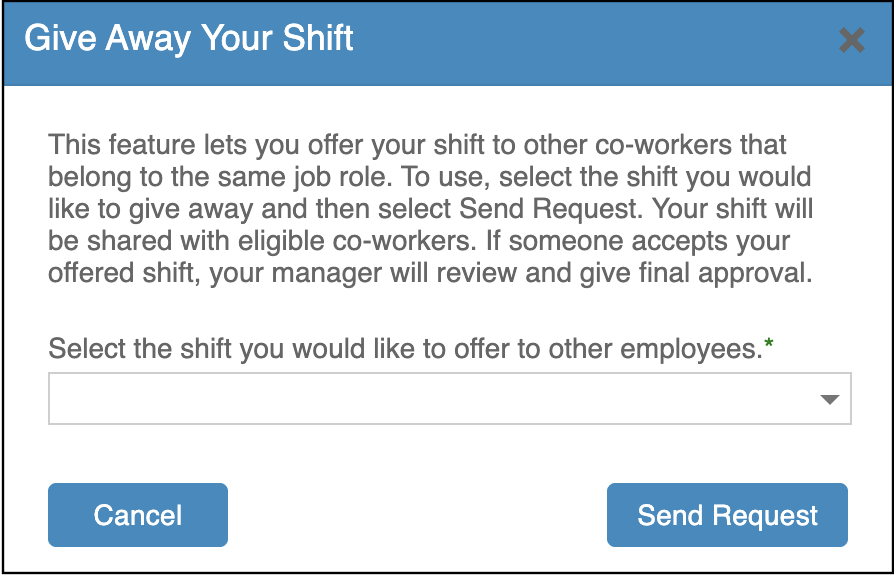Screen dimensions: 894x578
Task: Choose a shift from the combo box
Action: pyautogui.click(x=449, y=399)
